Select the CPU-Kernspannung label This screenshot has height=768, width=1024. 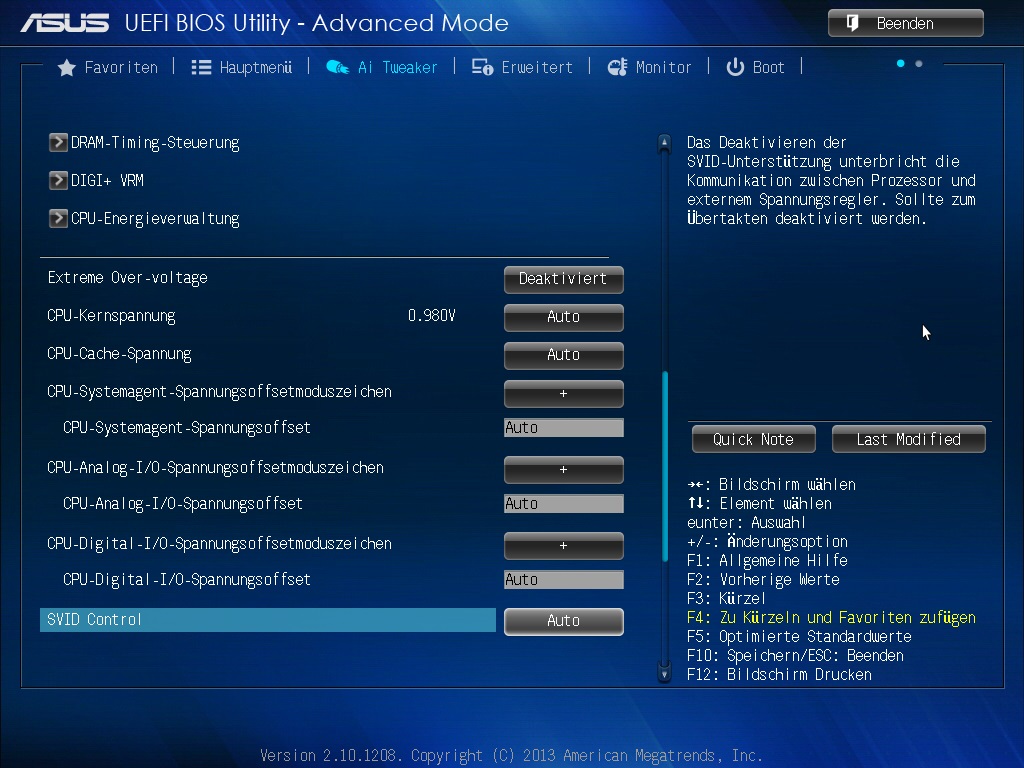click(111, 316)
